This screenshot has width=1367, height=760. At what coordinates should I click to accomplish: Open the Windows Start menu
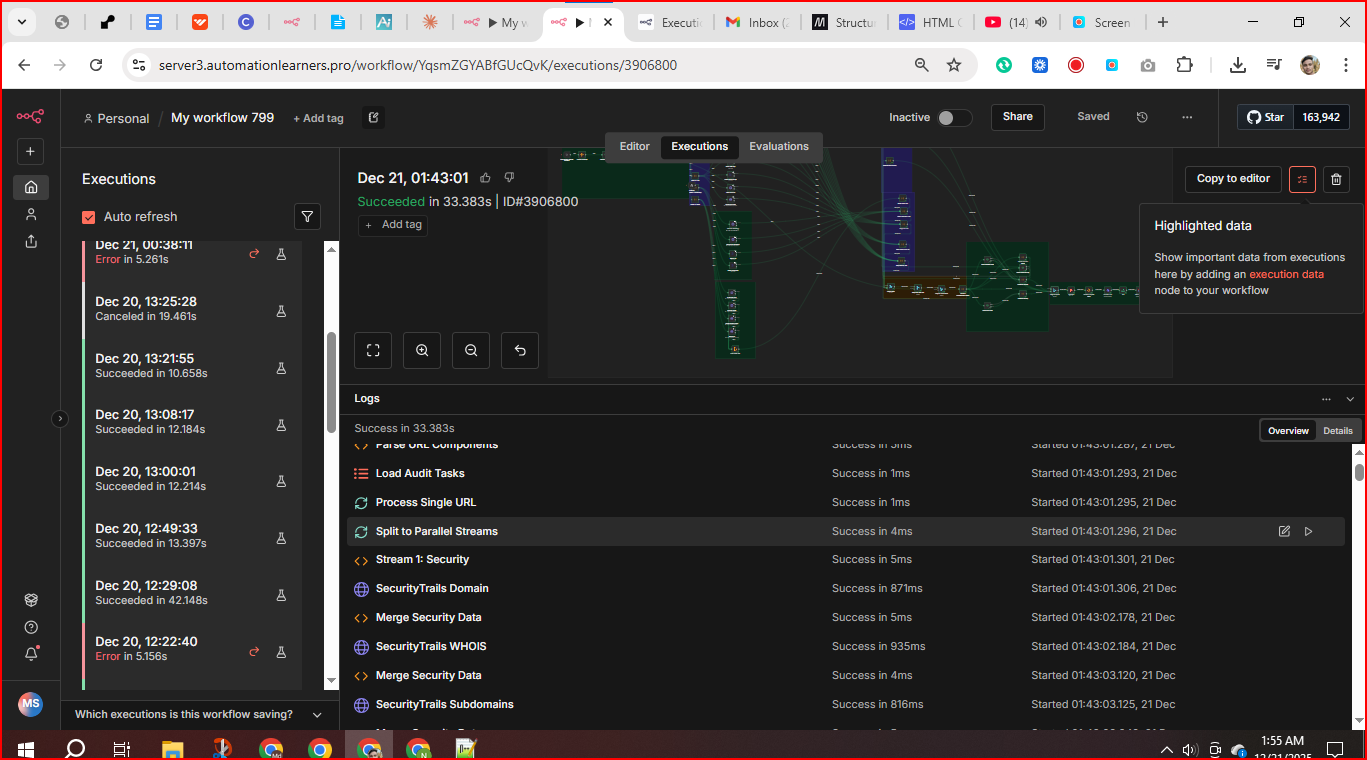click(x=26, y=748)
